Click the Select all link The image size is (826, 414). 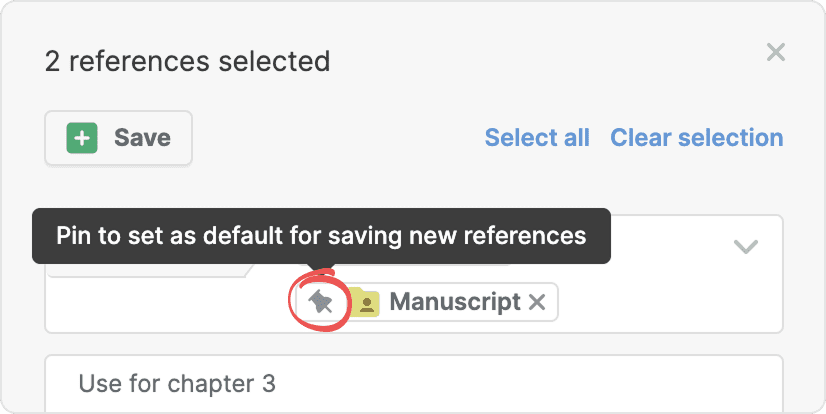pyautogui.click(x=537, y=138)
